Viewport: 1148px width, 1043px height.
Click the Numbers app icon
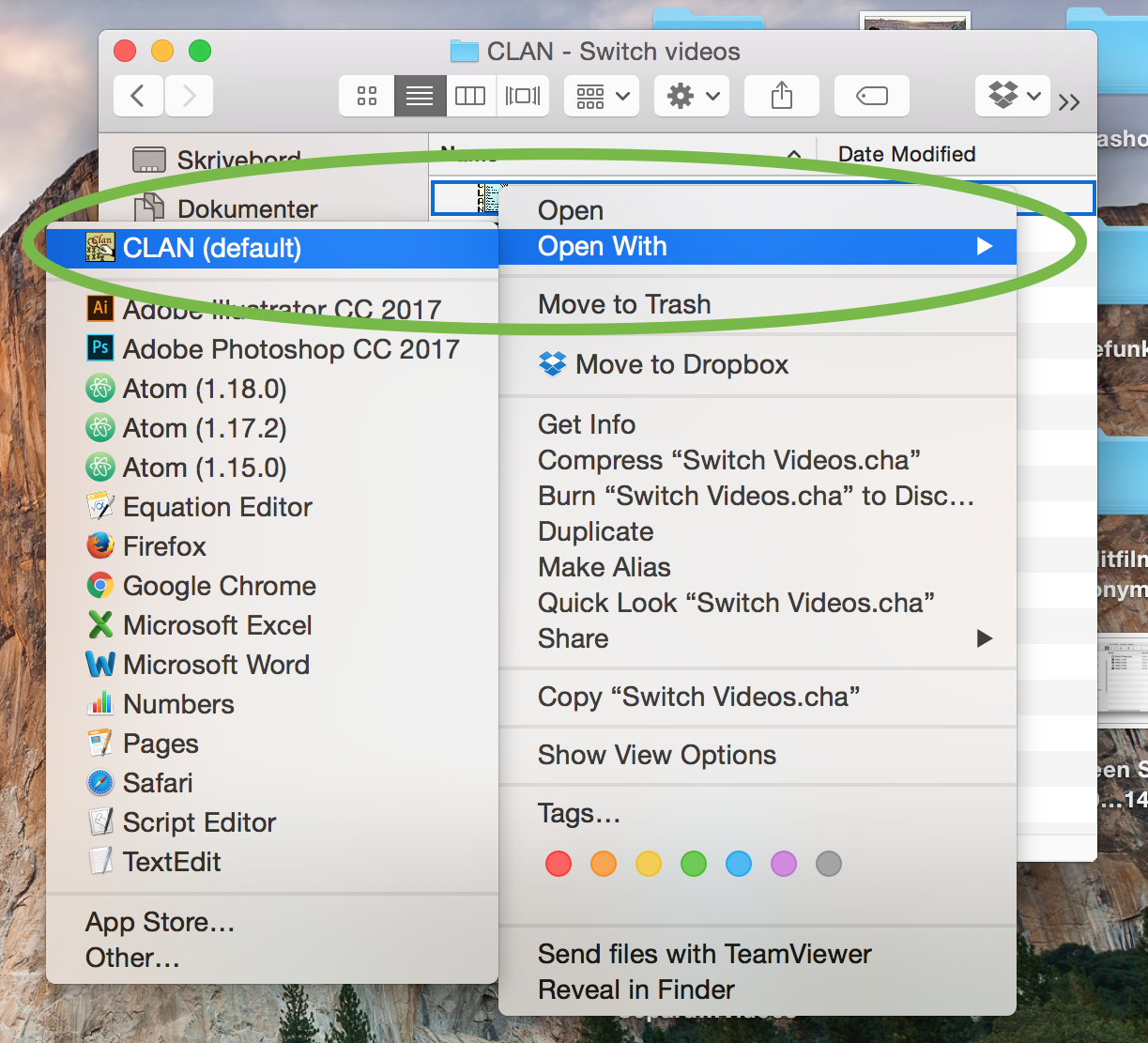100,703
